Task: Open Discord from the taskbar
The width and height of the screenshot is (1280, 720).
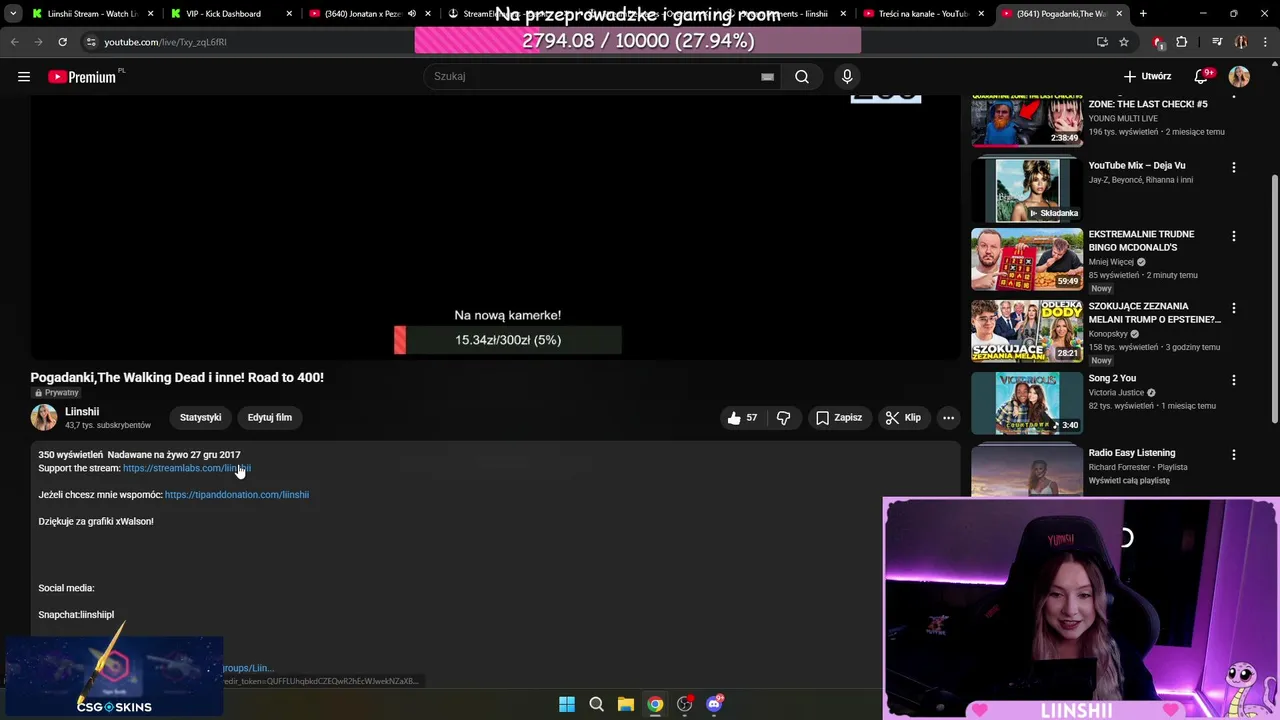Action: [x=714, y=704]
